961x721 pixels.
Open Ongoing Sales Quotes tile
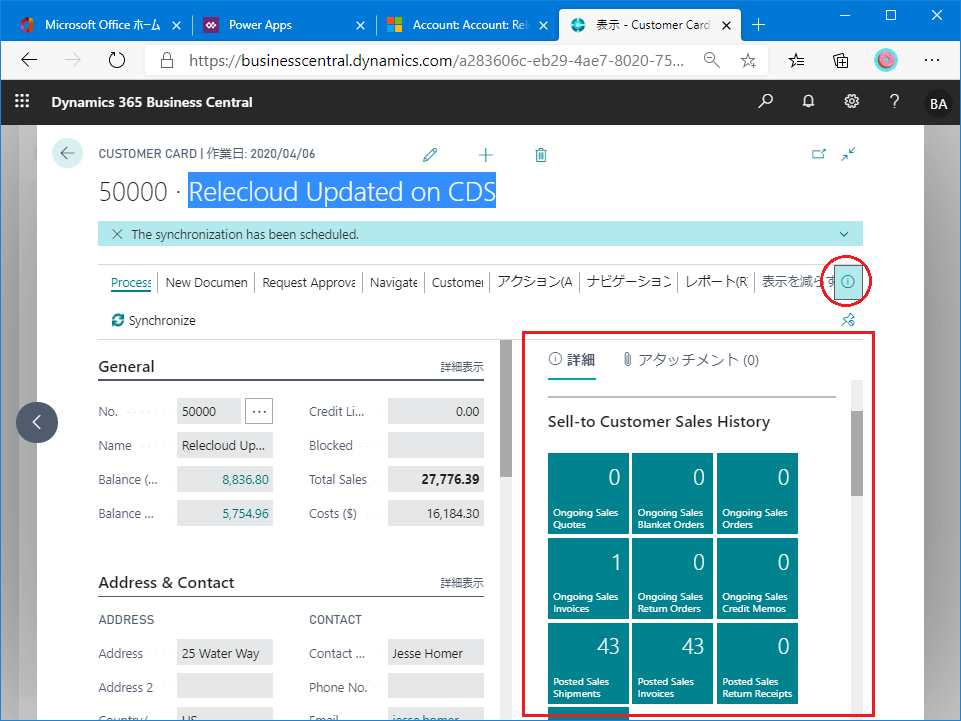[588, 494]
